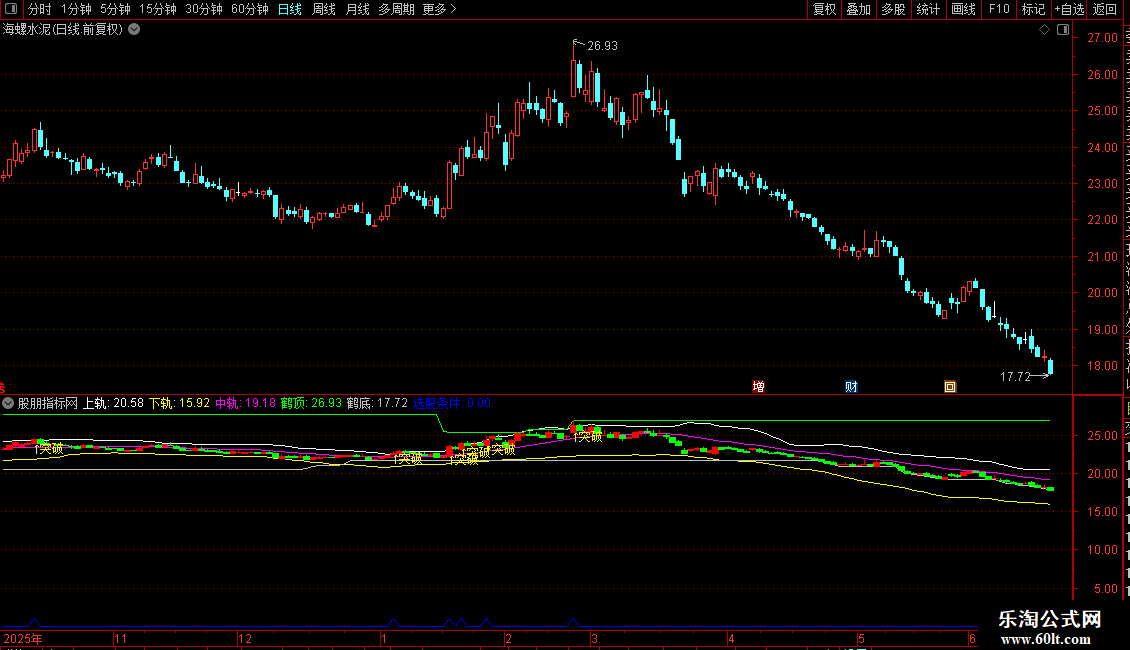1130x650 pixels.
Task: Click the 26.93 high price label
Action: point(602,46)
